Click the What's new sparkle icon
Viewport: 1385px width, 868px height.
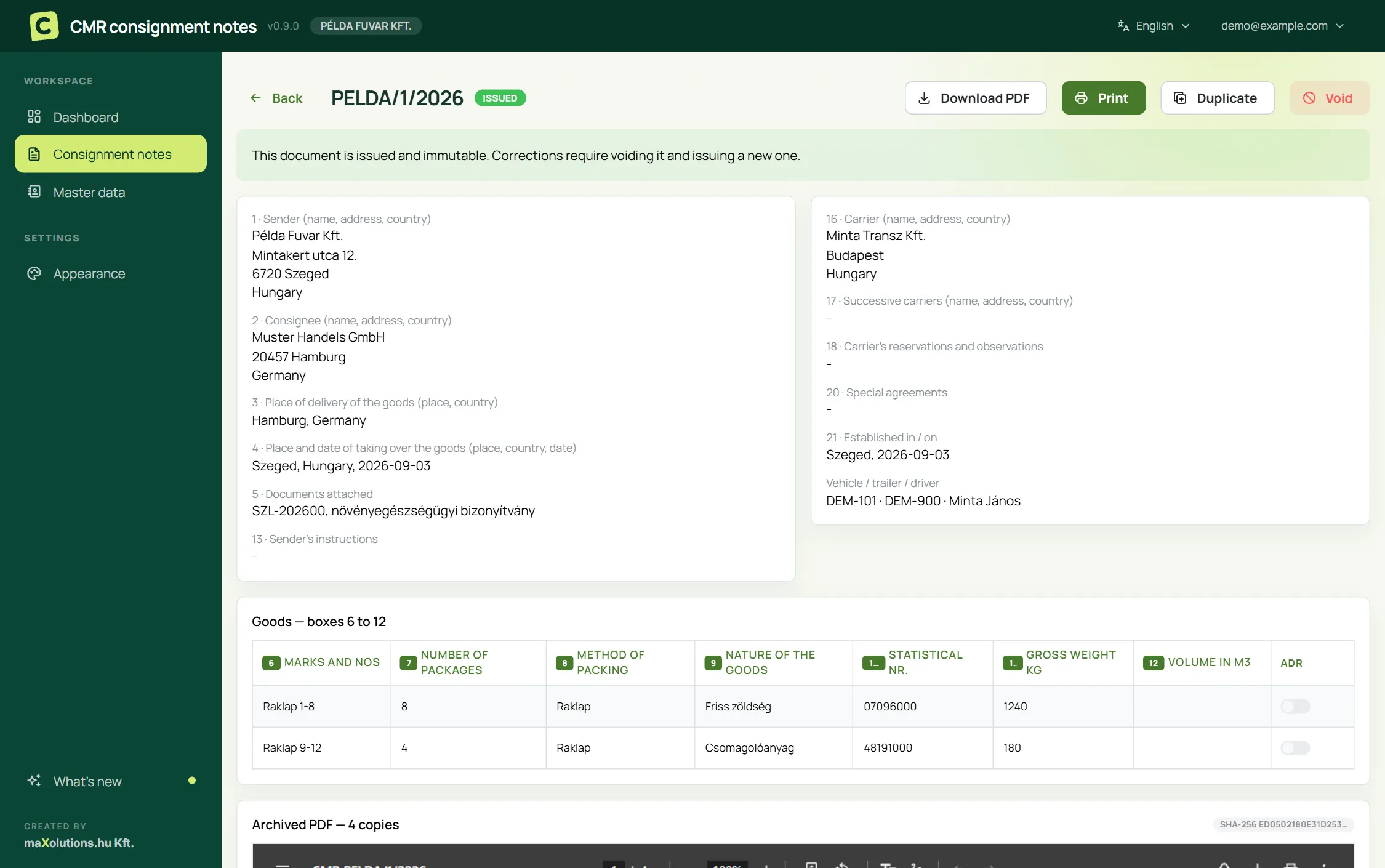[34, 781]
